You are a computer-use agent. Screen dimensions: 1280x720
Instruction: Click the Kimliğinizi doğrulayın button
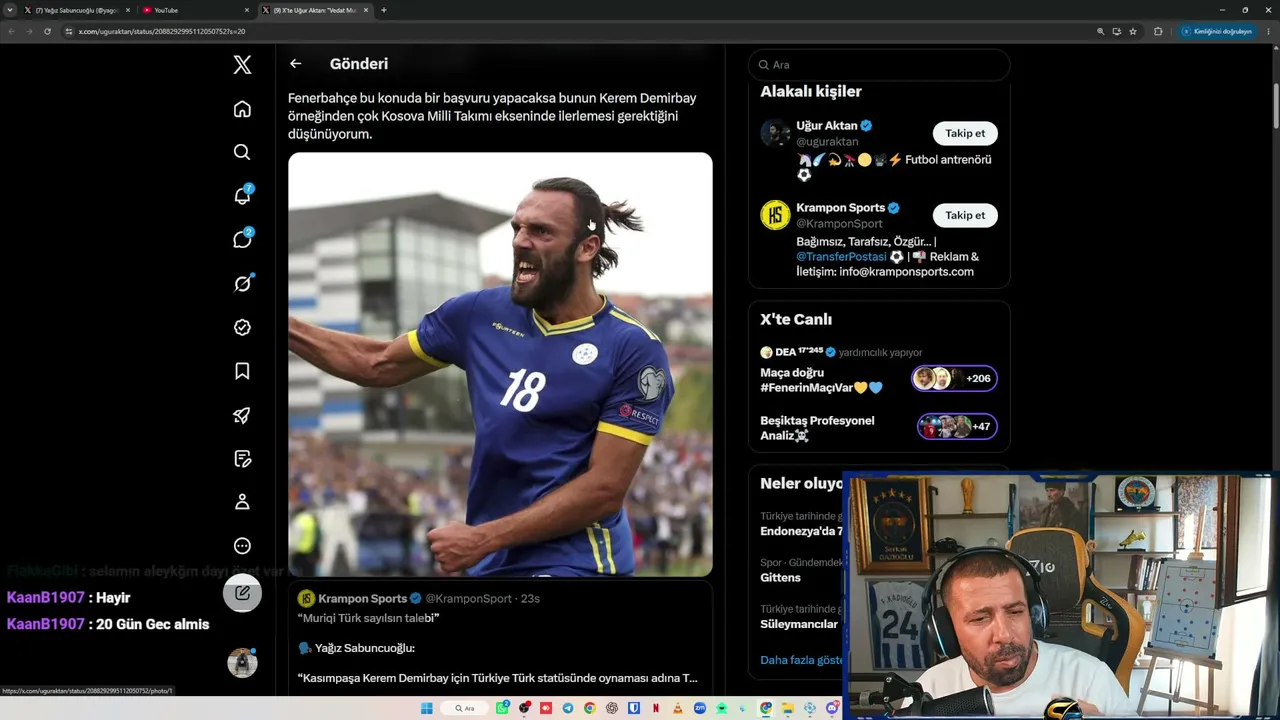tap(1217, 31)
